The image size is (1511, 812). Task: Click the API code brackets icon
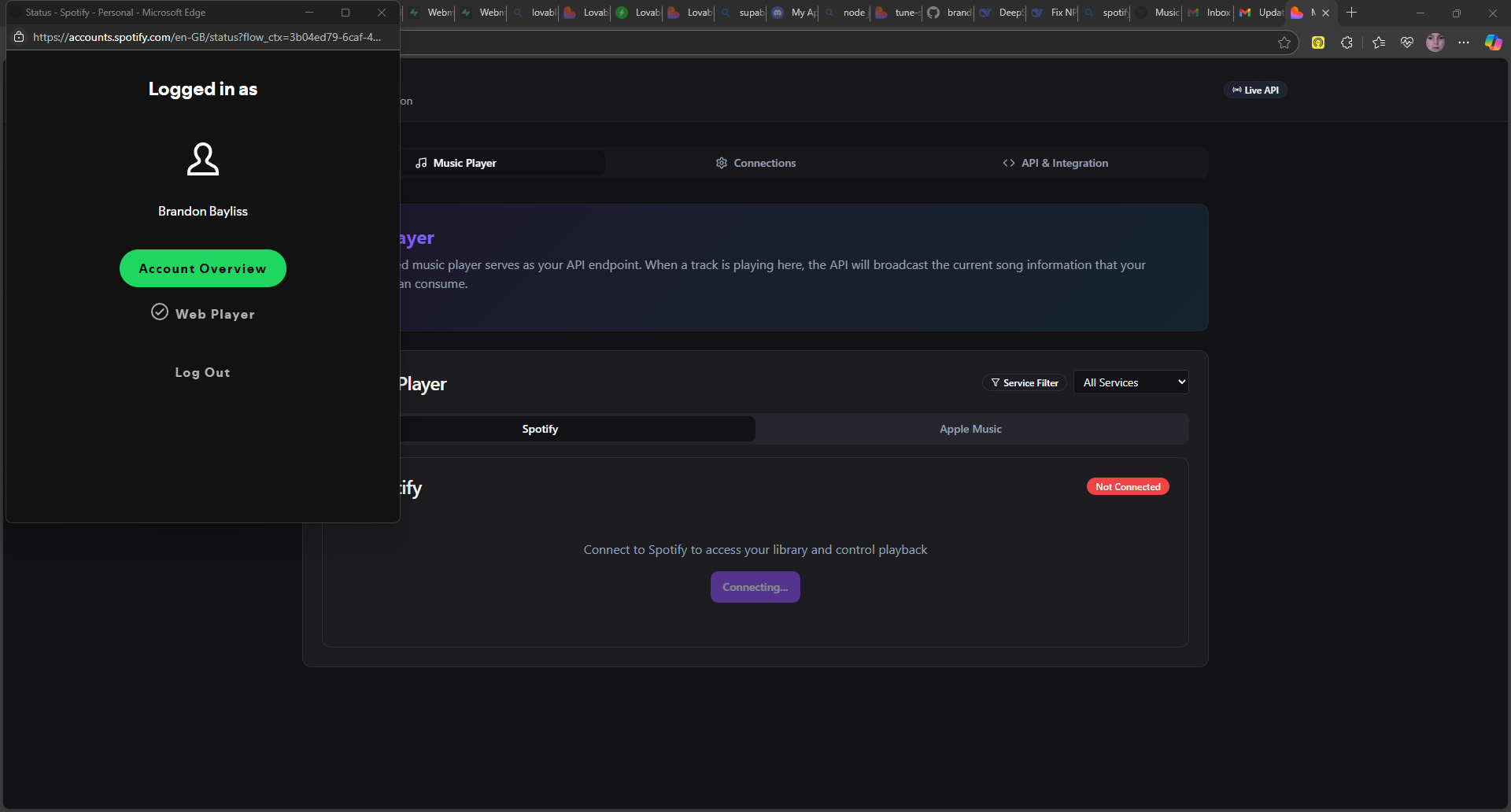point(1009,163)
